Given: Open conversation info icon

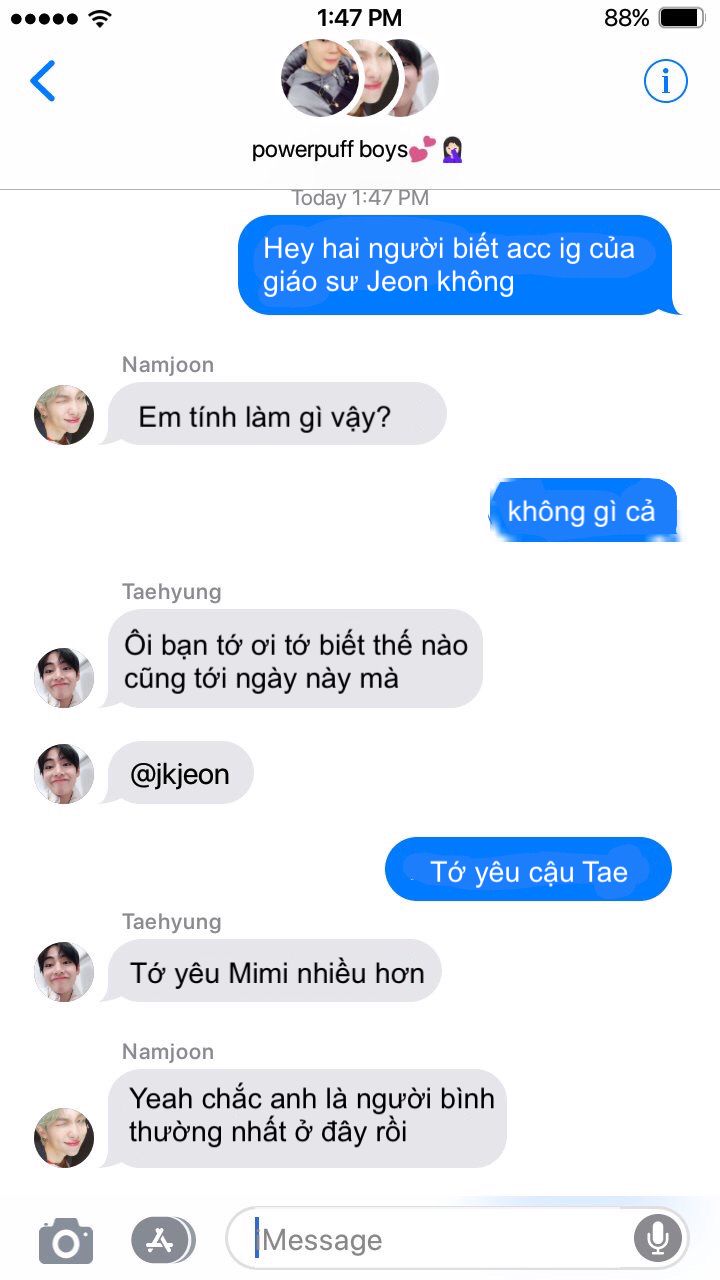Looking at the screenshot, I should click(665, 81).
